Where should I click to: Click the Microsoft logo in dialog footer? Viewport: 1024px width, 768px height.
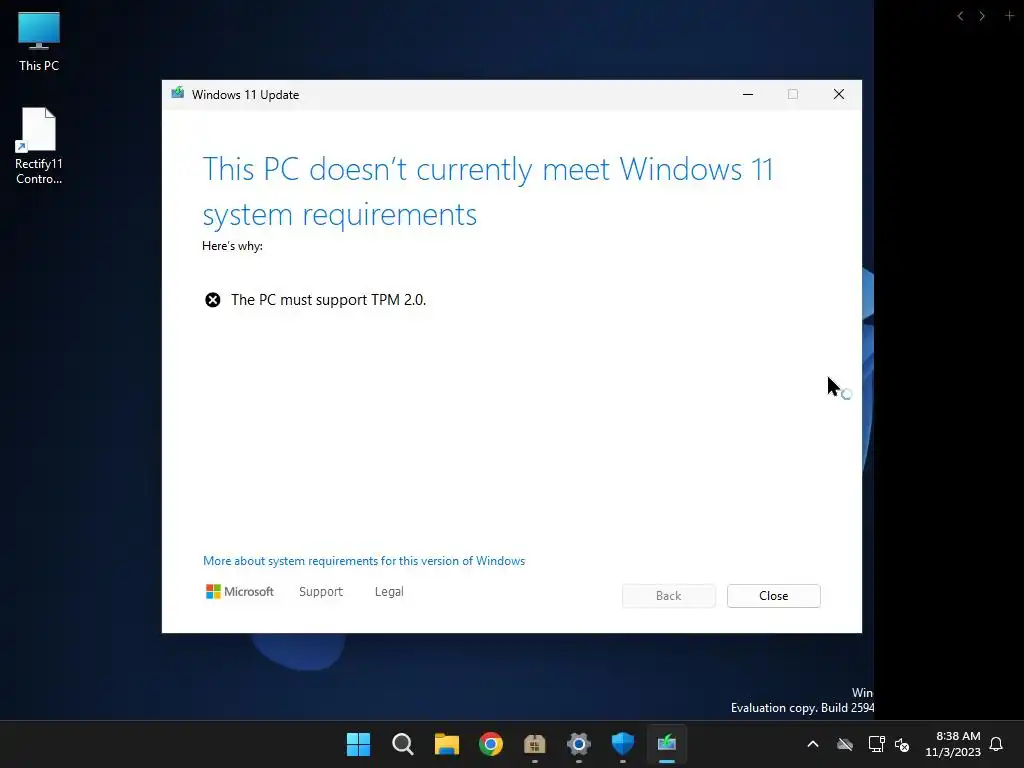coord(240,592)
